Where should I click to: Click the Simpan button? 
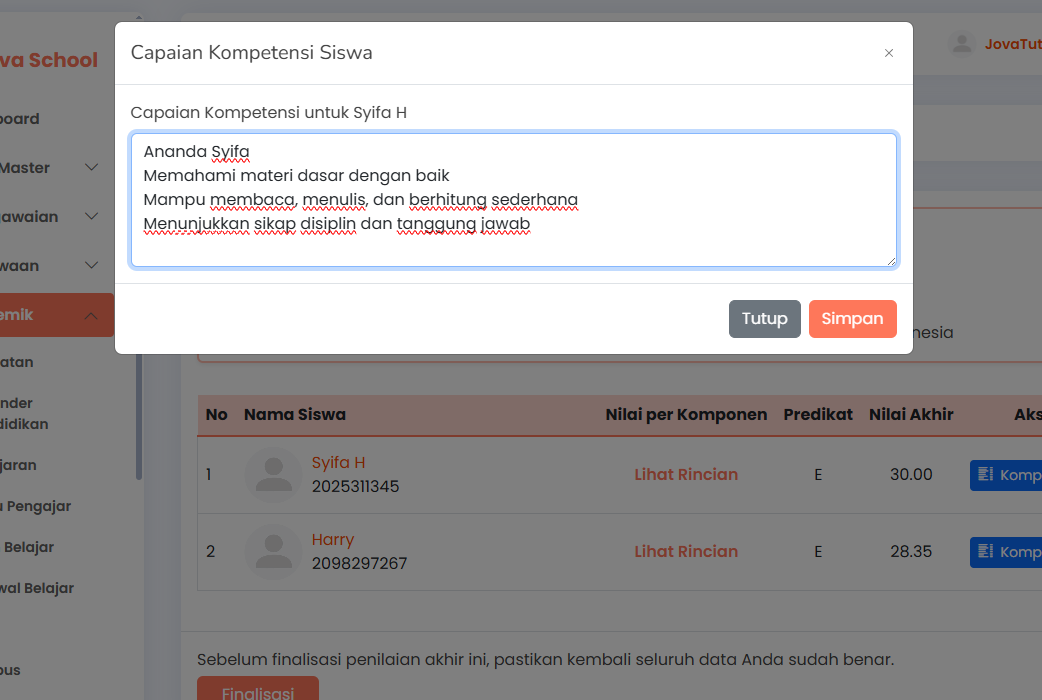(852, 319)
